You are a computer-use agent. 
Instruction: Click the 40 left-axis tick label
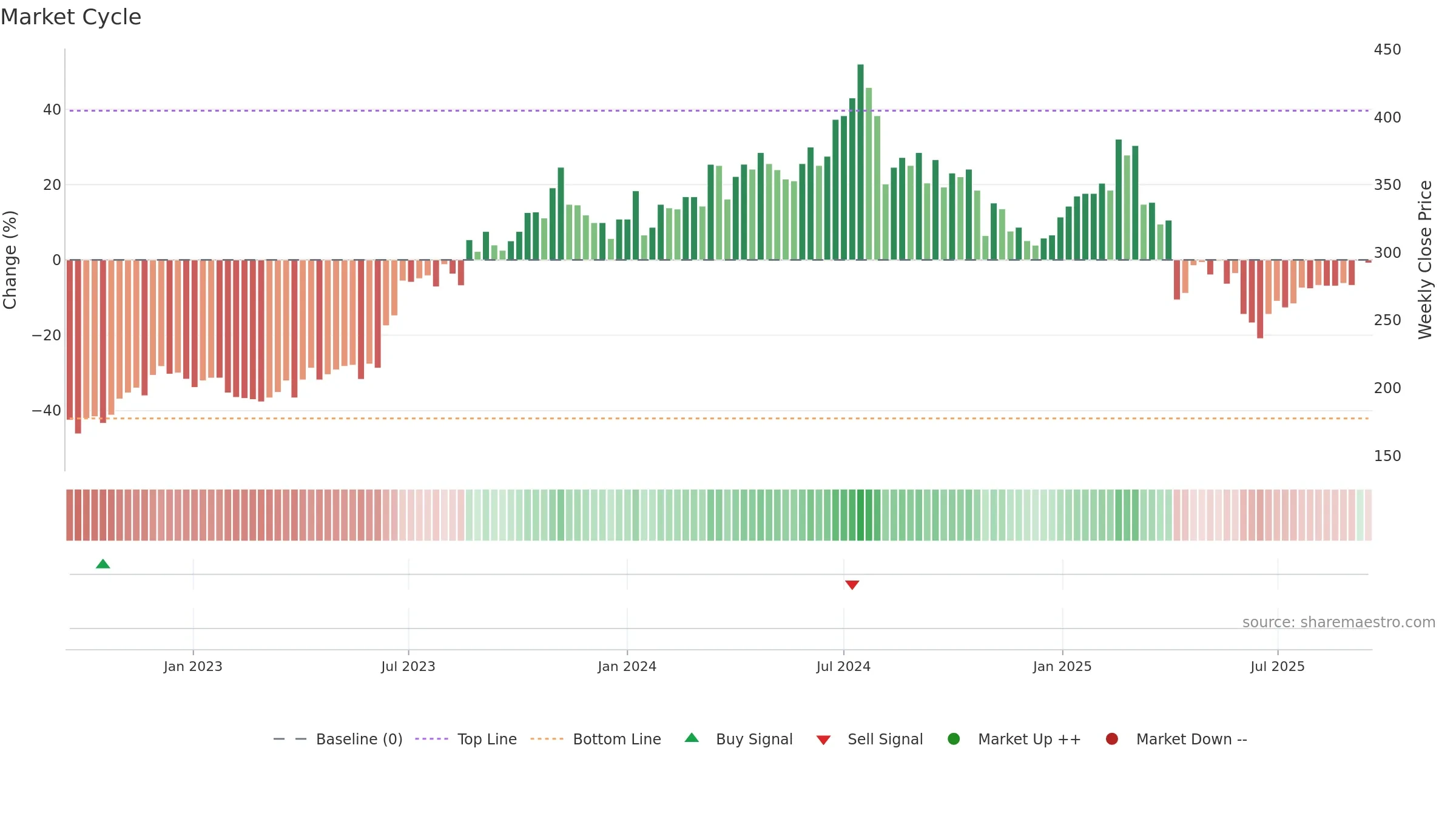pos(52,110)
